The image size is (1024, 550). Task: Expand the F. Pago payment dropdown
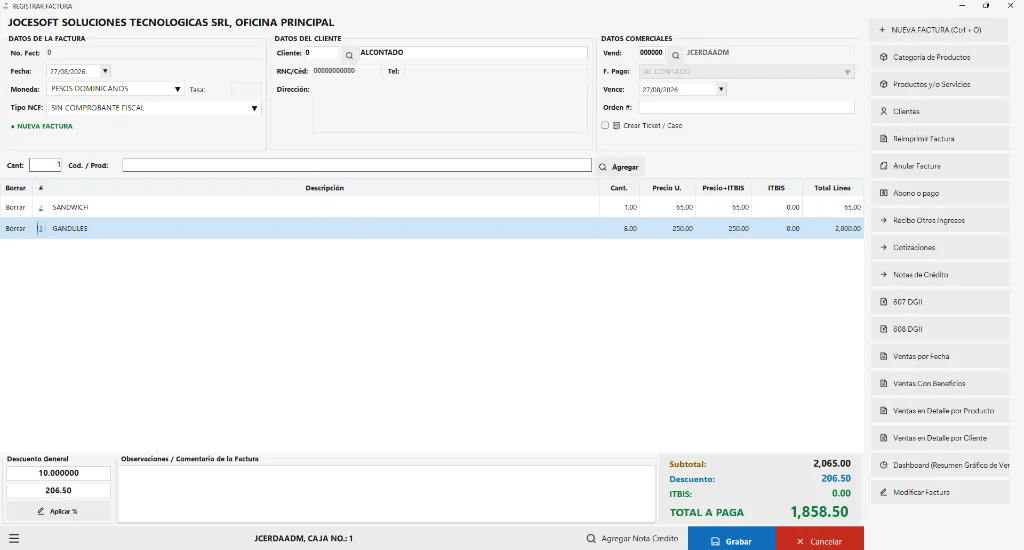[x=848, y=72]
